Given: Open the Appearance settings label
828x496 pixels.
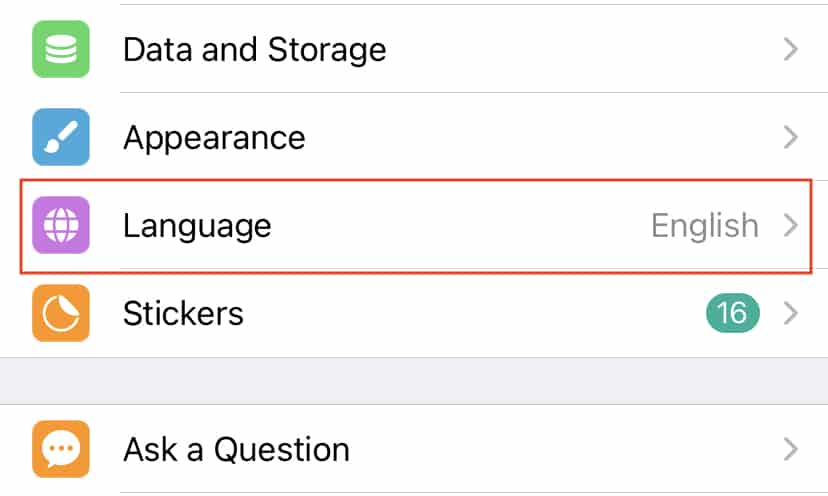Looking at the screenshot, I should pos(214,139).
